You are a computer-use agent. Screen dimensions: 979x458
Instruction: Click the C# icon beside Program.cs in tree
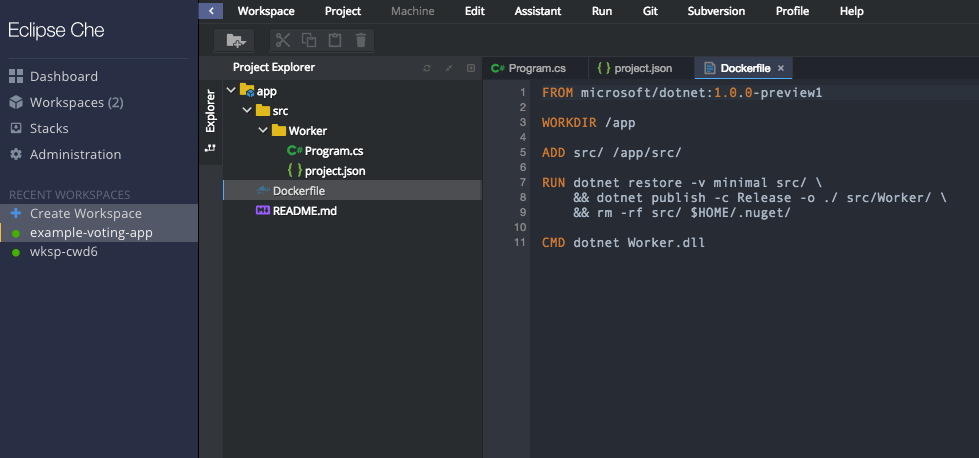[x=295, y=150]
